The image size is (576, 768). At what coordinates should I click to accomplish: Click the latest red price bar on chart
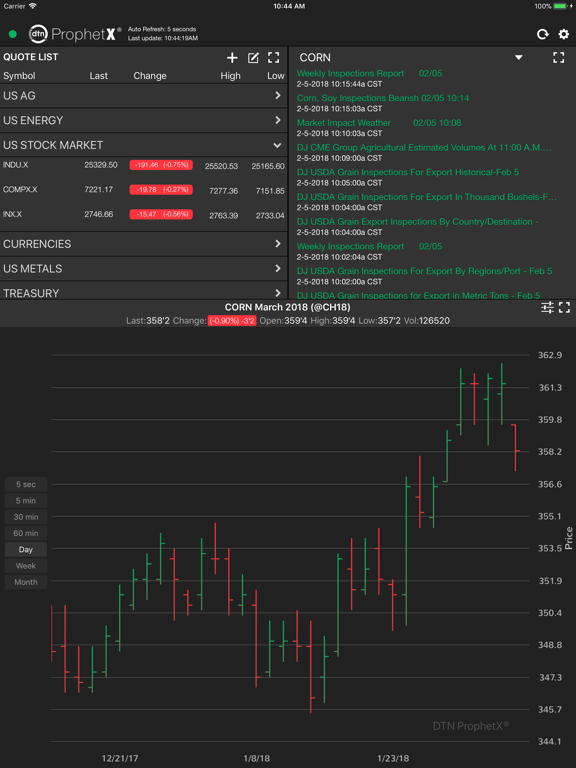(x=515, y=448)
